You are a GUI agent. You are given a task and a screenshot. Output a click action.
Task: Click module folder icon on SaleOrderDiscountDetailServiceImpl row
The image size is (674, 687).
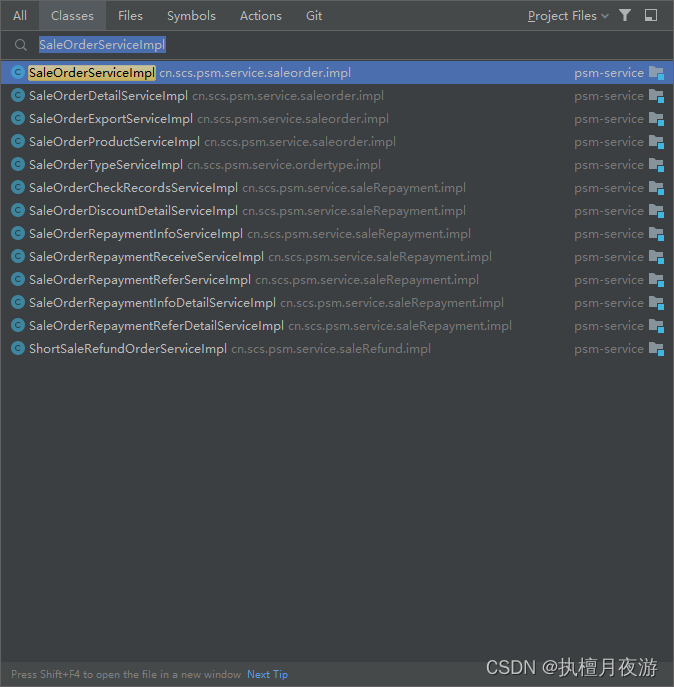[x=656, y=211]
